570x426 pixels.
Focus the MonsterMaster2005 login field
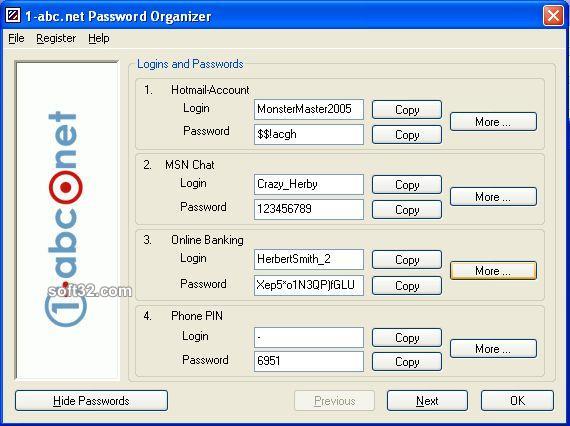tap(309, 109)
